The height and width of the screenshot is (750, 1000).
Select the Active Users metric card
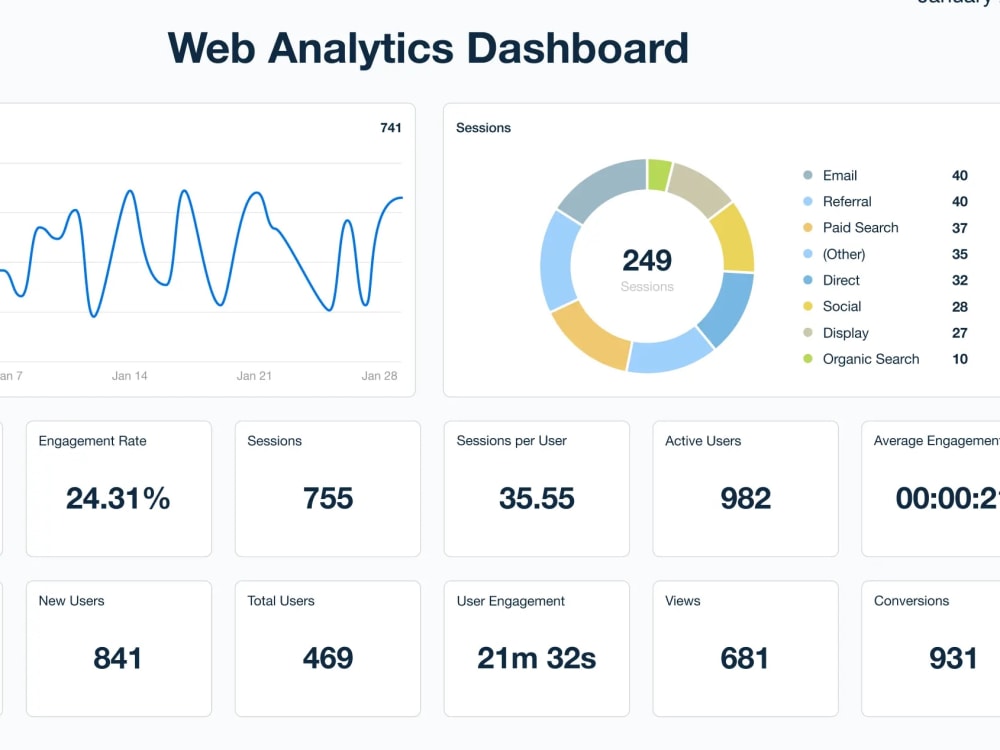[745, 488]
